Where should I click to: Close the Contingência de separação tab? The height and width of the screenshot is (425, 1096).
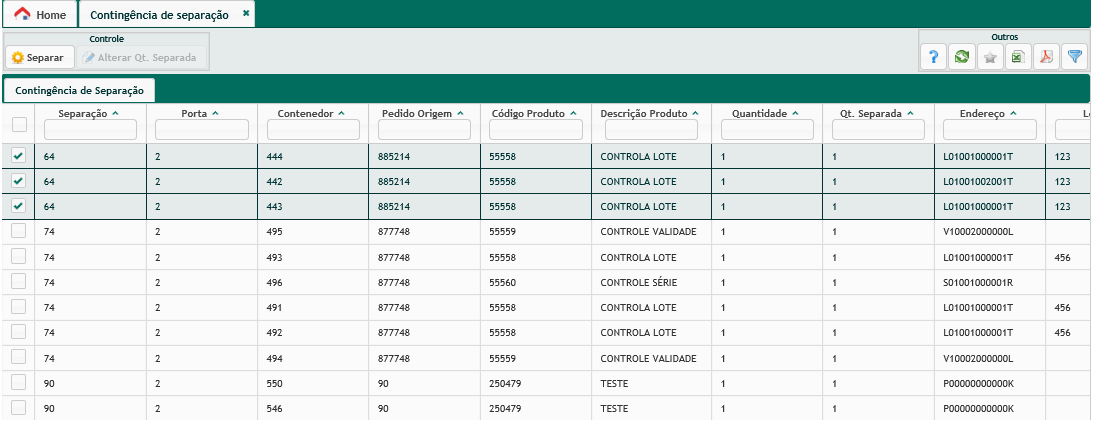point(246,14)
